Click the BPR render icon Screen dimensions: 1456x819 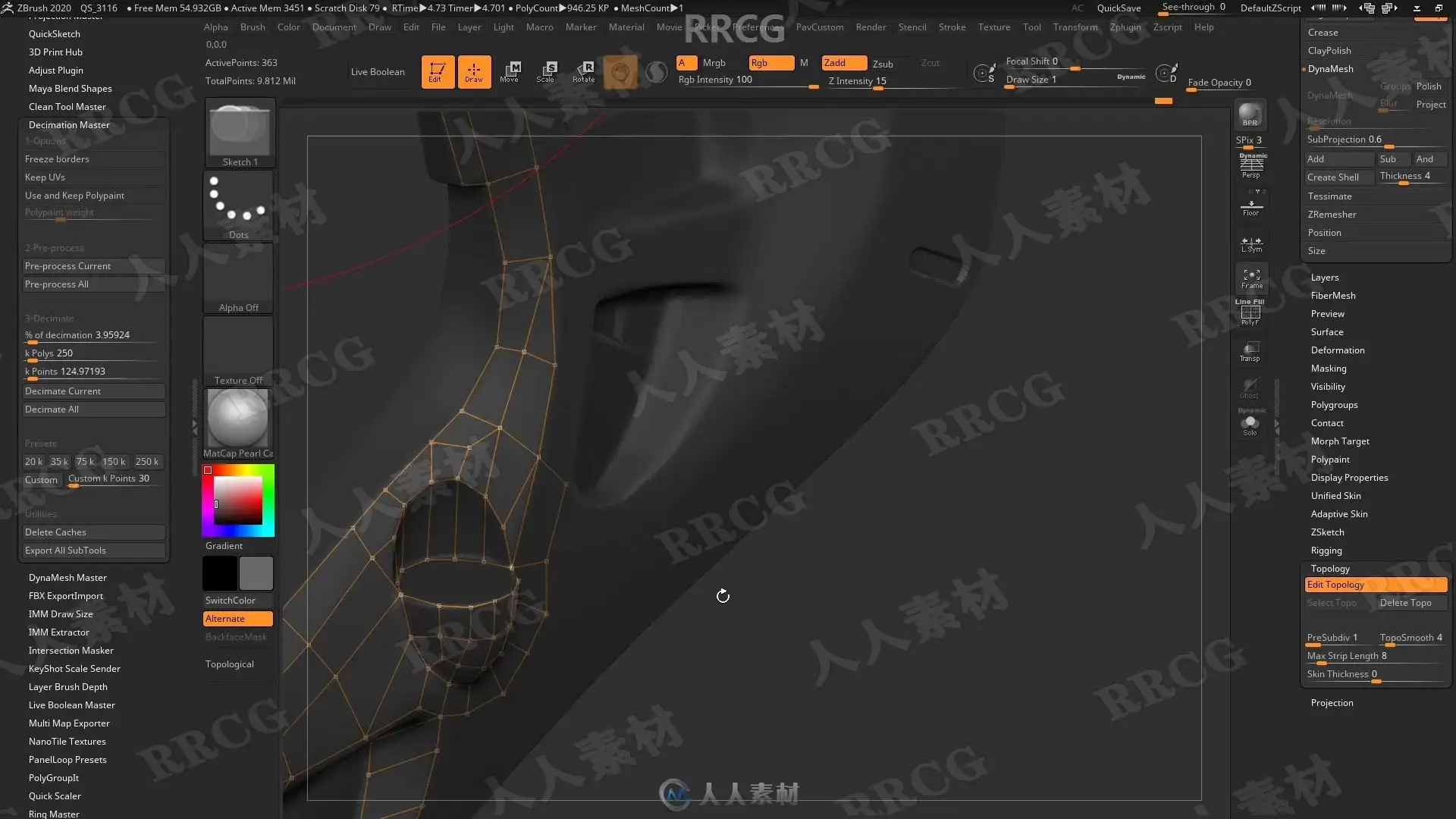1250,115
